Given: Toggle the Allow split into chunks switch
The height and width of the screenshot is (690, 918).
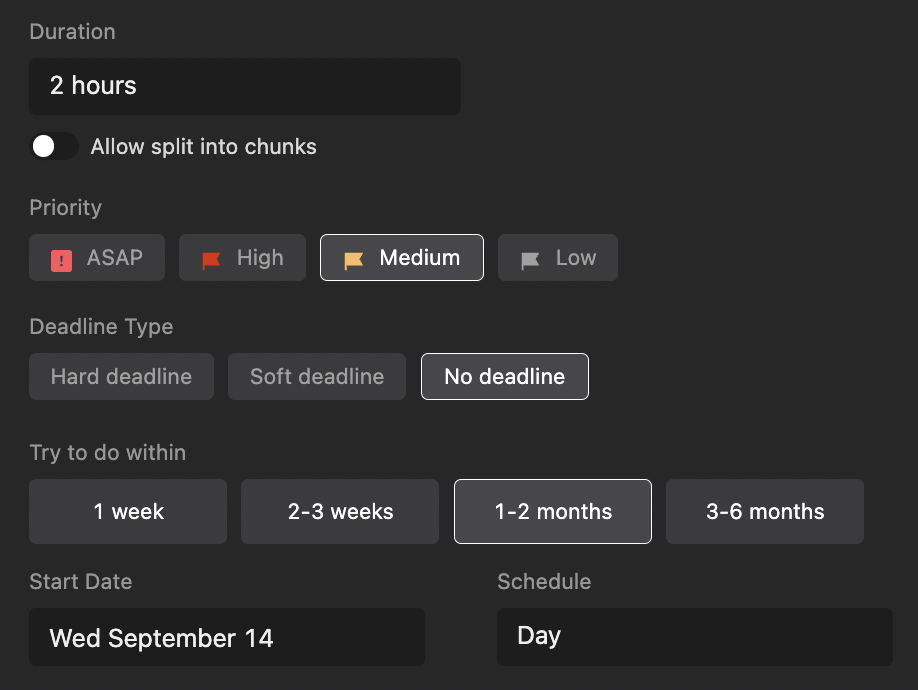Looking at the screenshot, I should (54, 147).
